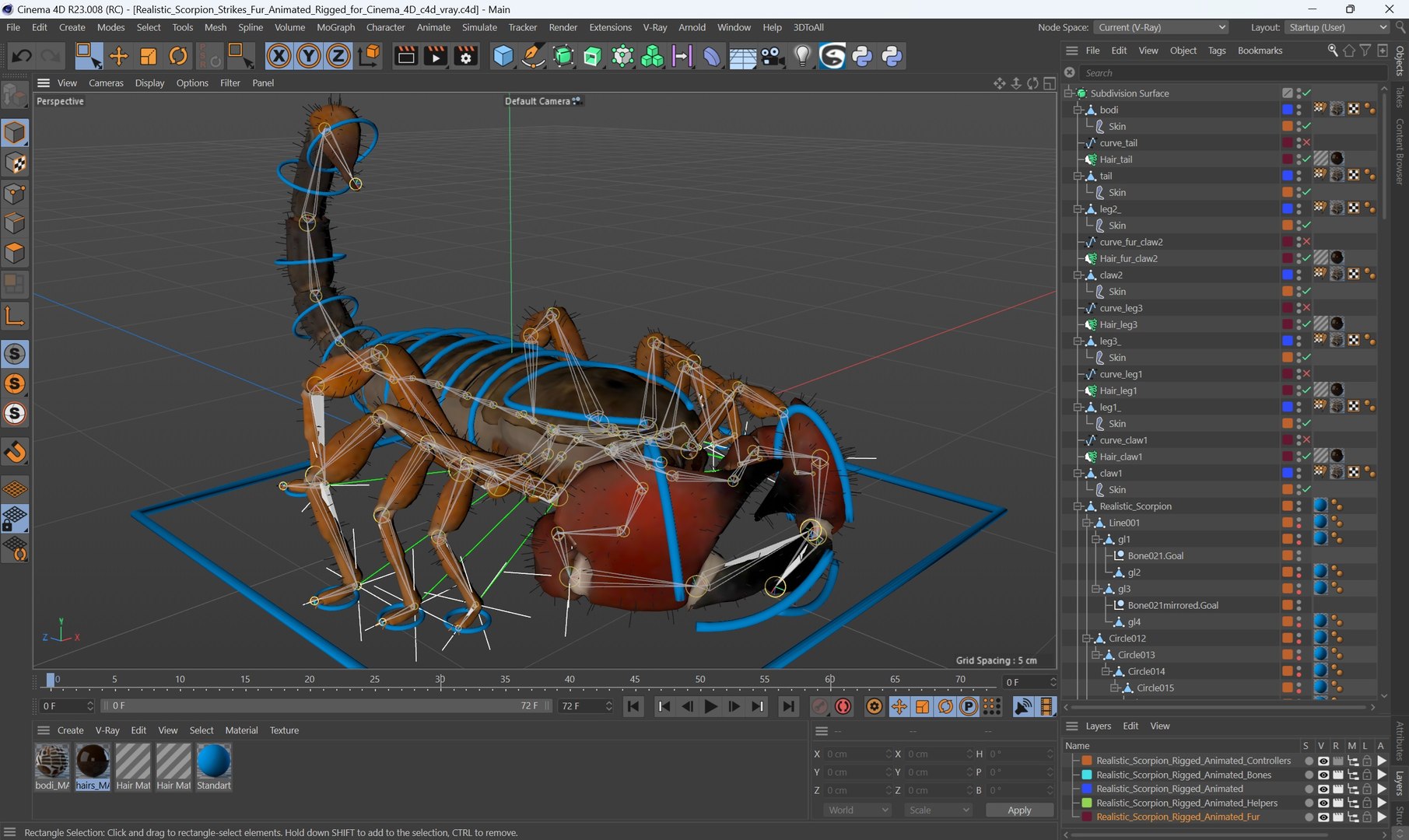Add a Cube primitive object
Screen dimensions: 1409x840
tap(503, 56)
